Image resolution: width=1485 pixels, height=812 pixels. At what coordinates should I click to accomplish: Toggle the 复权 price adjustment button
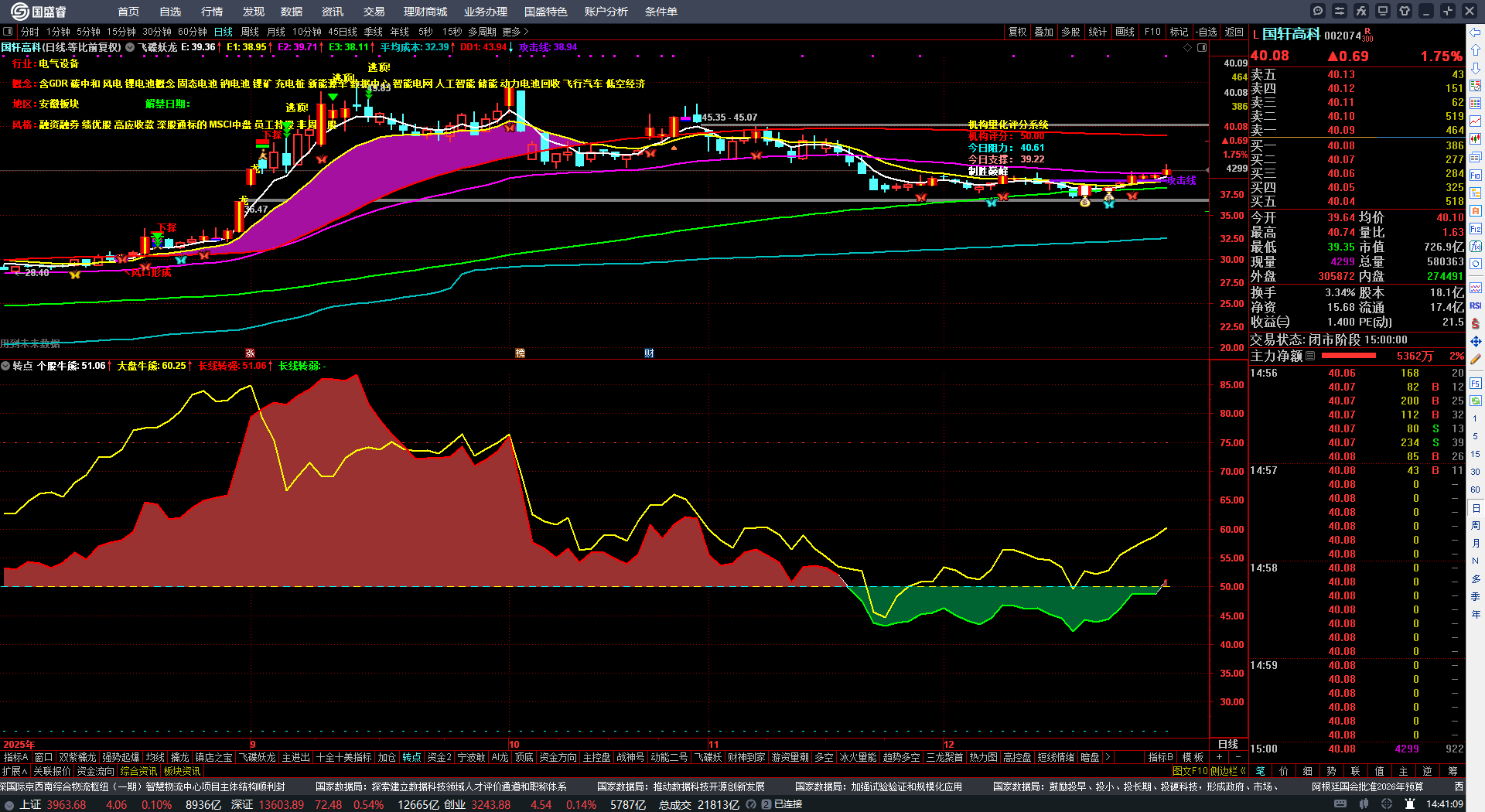1017,32
